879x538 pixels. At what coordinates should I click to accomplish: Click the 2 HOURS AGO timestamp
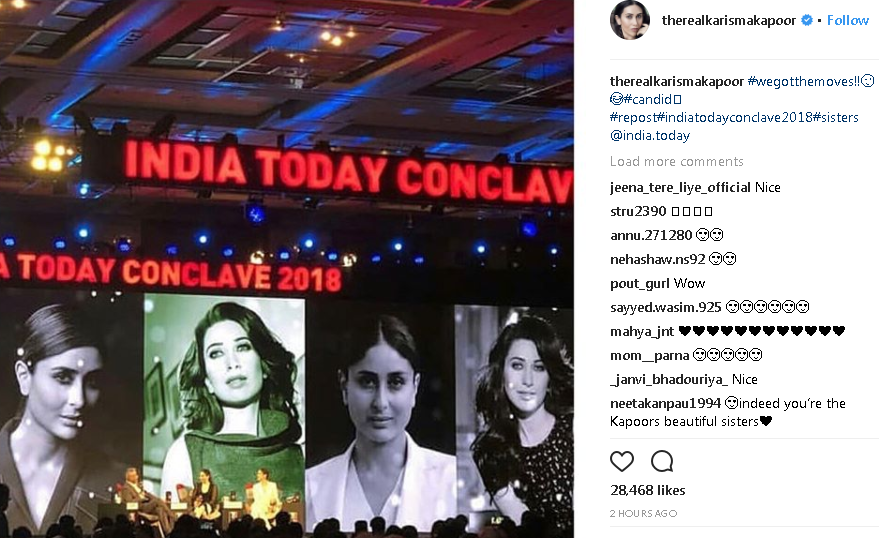point(644,513)
